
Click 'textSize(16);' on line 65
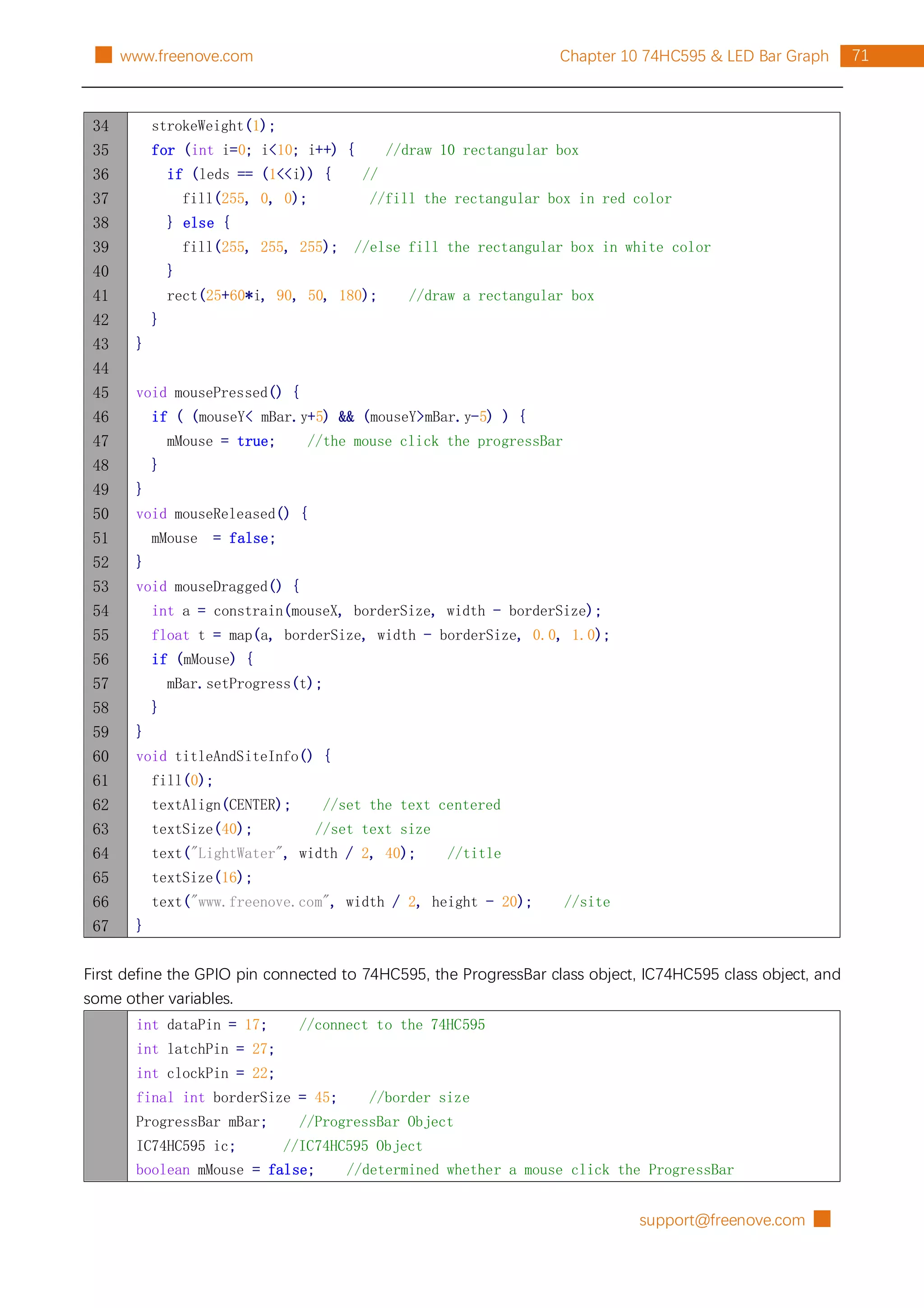click(202, 878)
